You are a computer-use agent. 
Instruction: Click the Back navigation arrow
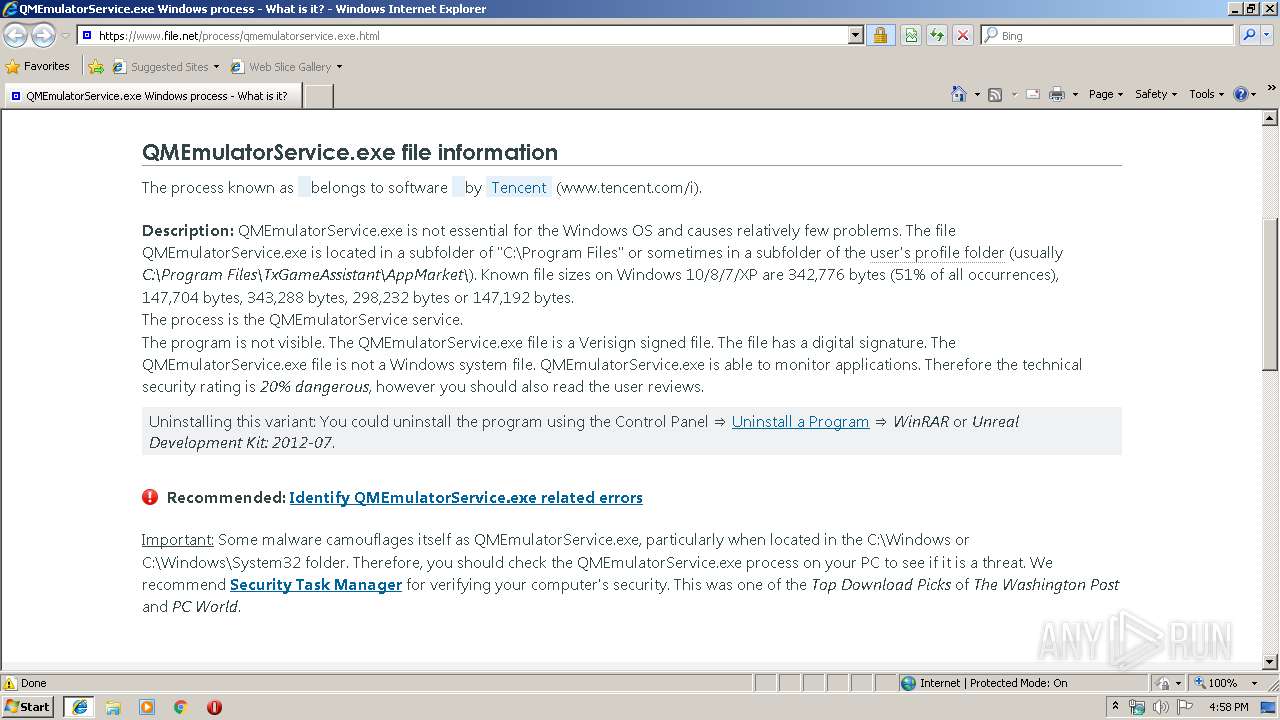[x=15, y=35]
